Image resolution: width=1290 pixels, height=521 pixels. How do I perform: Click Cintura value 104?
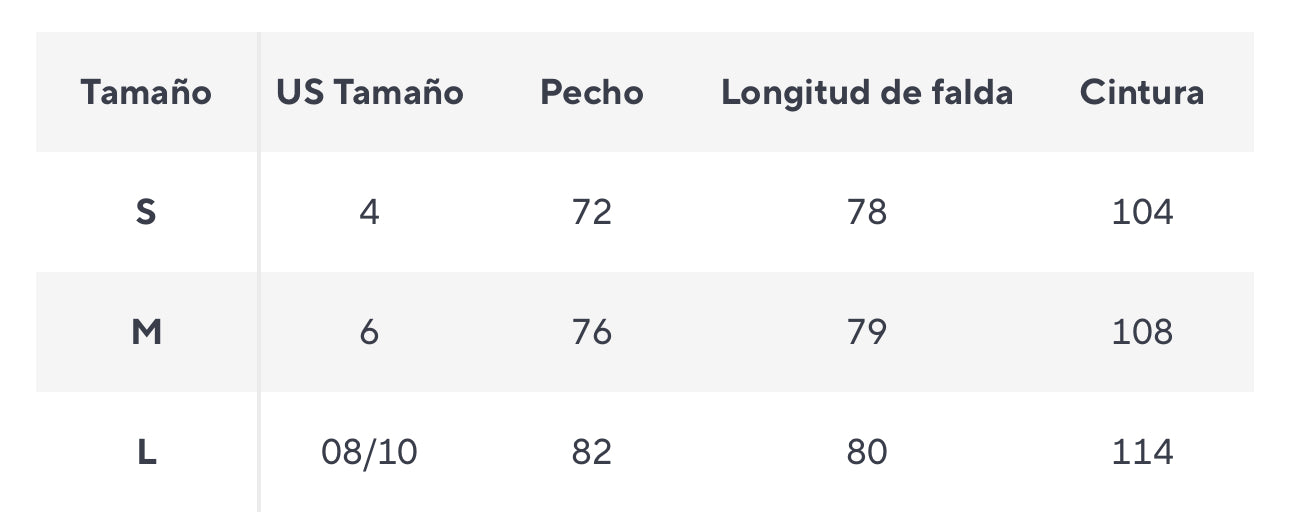[1142, 212]
